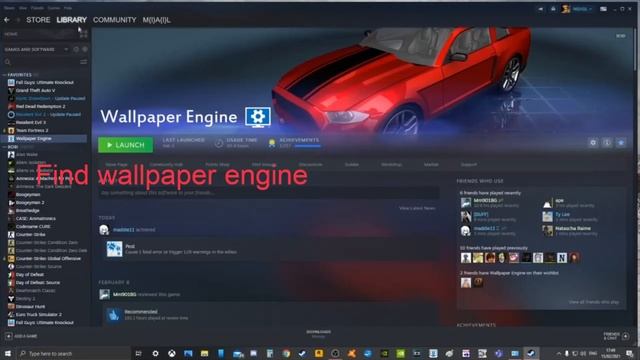
Task: Open Friends & Chat plus icon
Action: pyautogui.click(x=625, y=336)
